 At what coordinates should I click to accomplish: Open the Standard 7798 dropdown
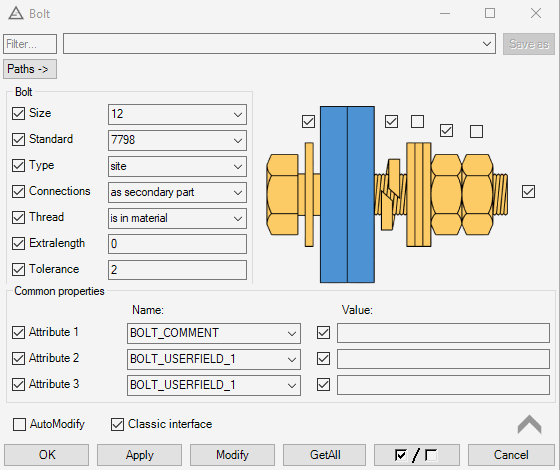pyautogui.click(x=177, y=140)
